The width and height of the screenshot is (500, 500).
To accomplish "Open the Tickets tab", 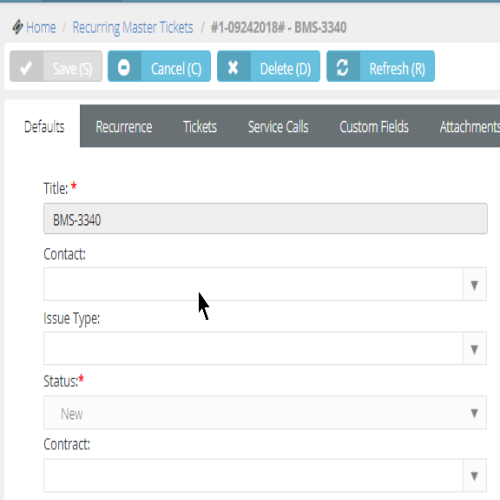I will pyautogui.click(x=200, y=127).
